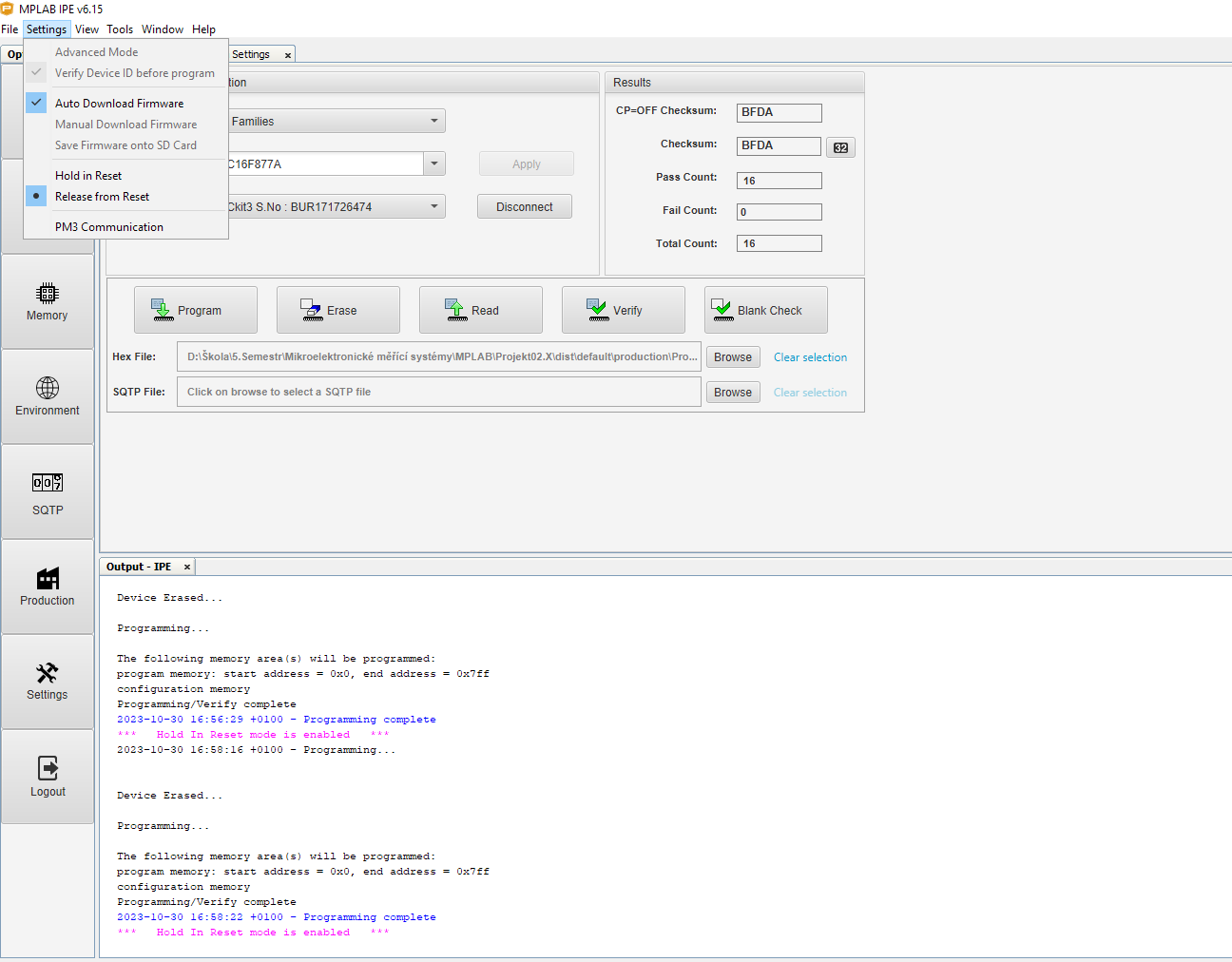This screenshot has width=1232, height=962.
Task: Choose PM3 Communication menu entry
Action: tap(109, 227)
